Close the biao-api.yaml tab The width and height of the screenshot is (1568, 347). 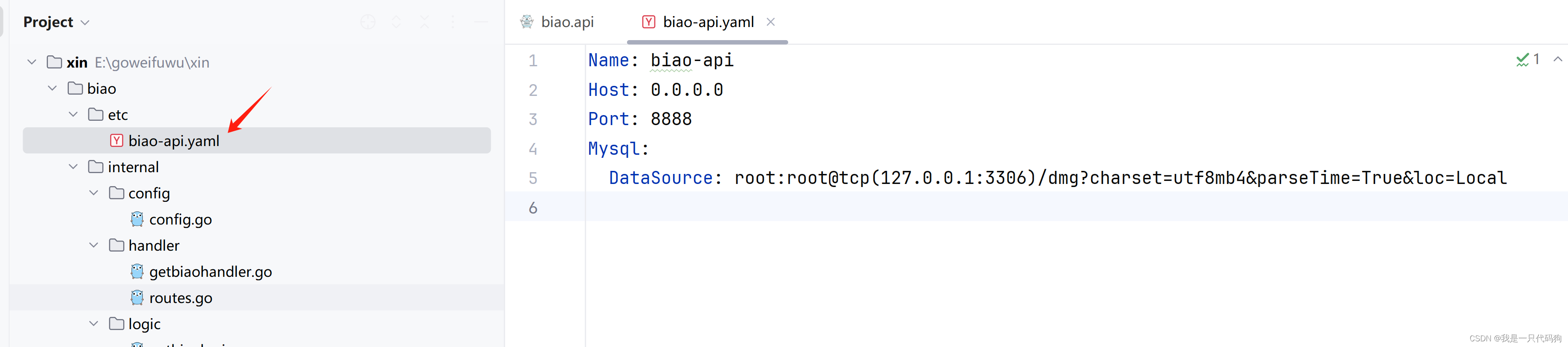tap(771, 21)
